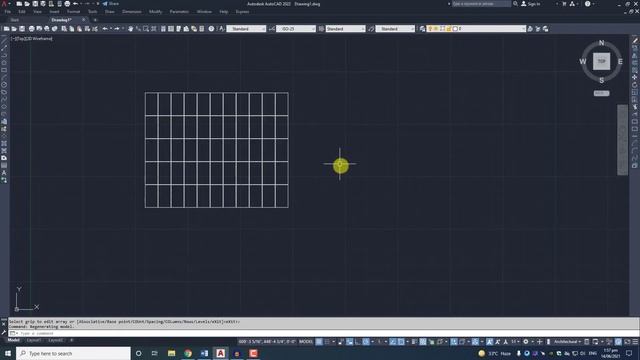The width and height of the screenshot is (640, 360).
Task: Select the Rectangle draw tool
Action: pos(4,70)
